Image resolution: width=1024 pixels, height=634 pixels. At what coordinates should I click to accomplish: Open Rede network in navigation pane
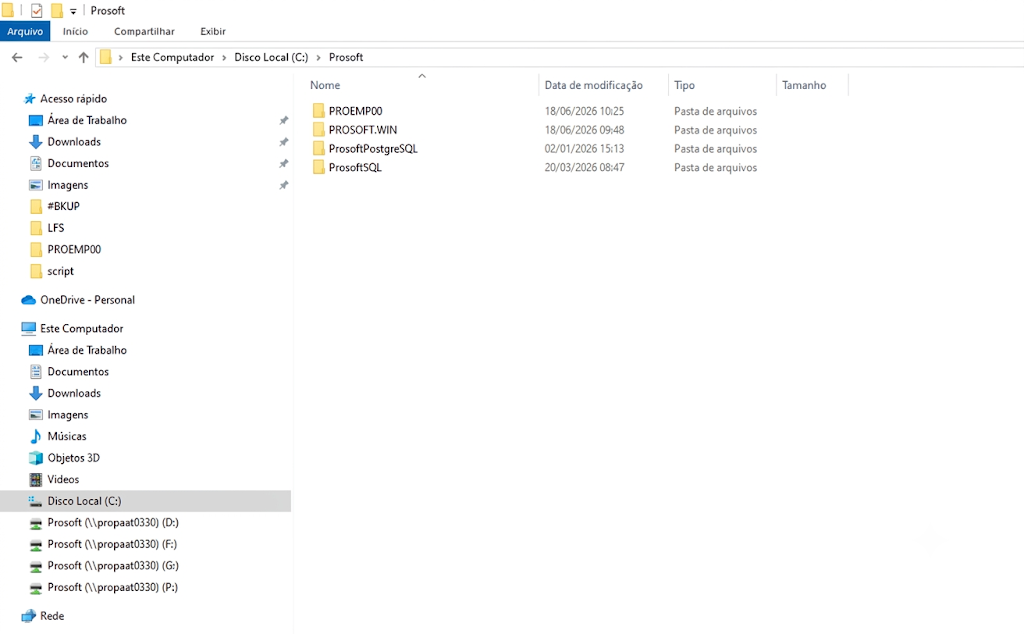(x=52, y=616)
